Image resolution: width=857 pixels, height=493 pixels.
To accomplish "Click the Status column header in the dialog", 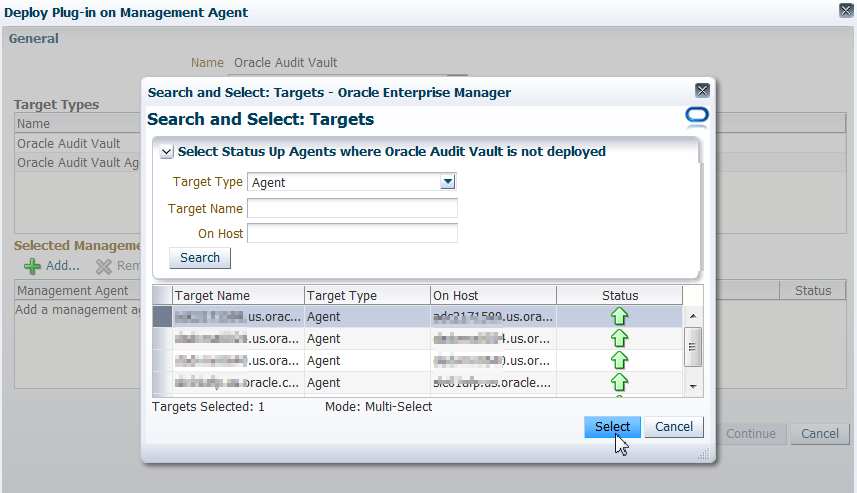I will [x=620, y=295].
